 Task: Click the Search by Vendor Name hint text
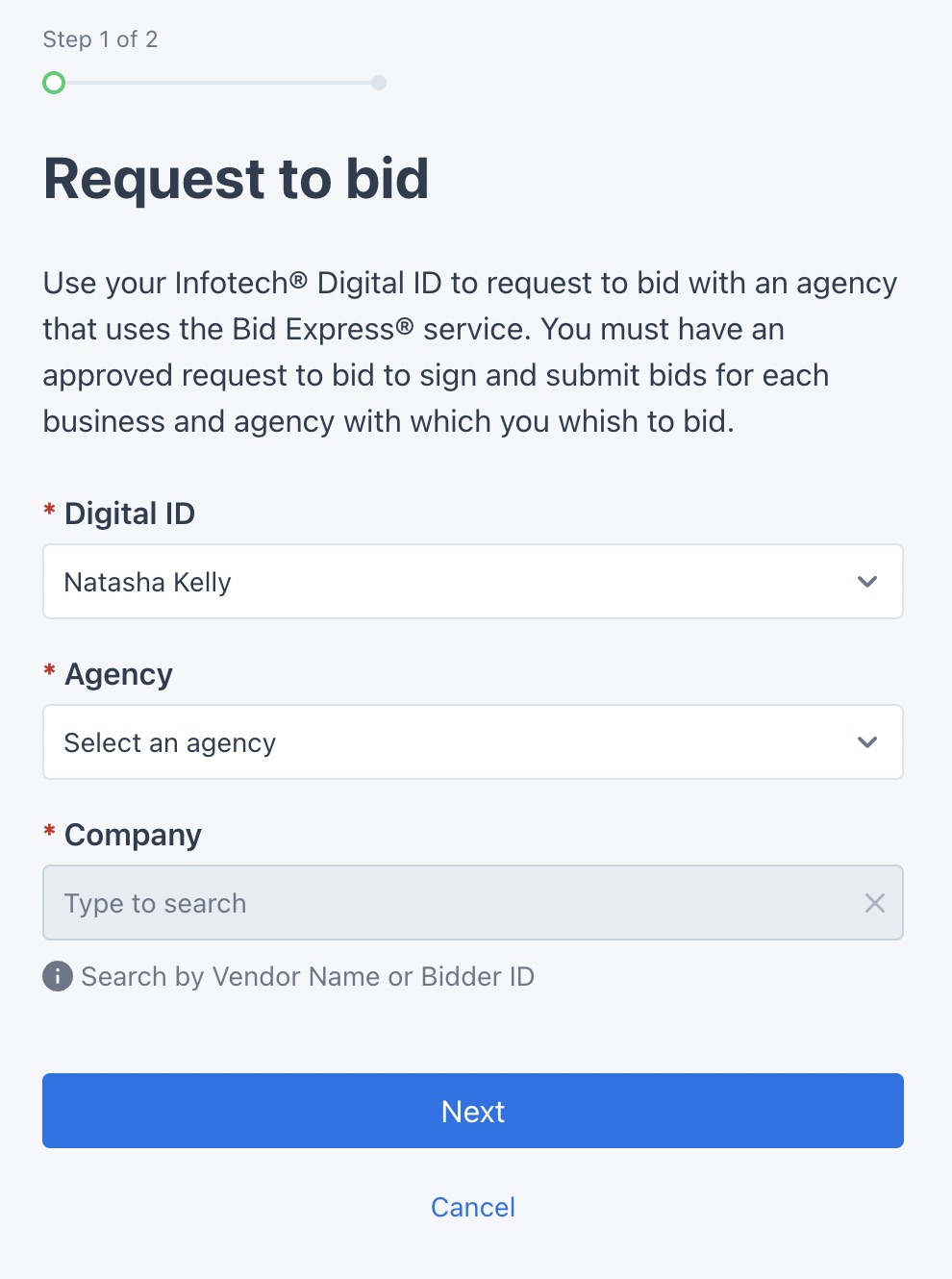click(308, 976)
